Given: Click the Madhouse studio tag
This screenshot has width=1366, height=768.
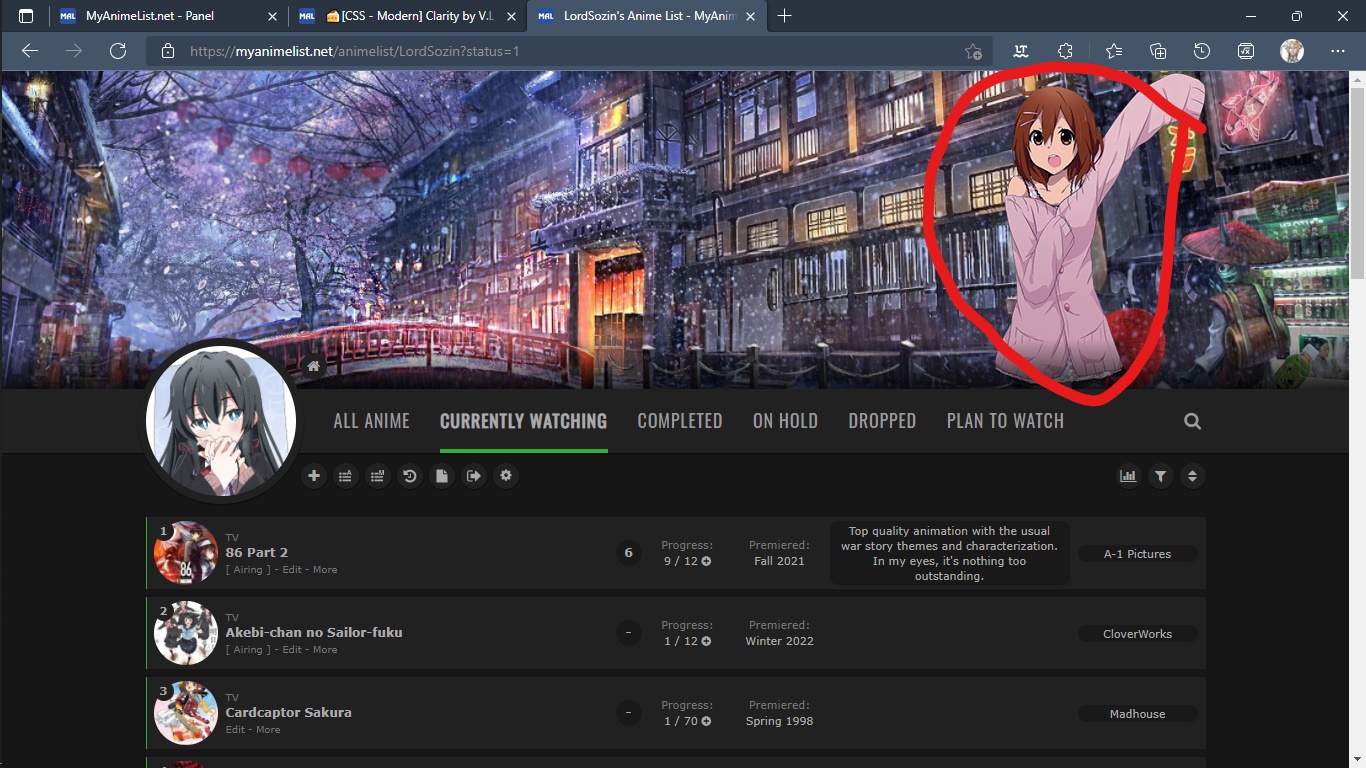Looking at the screenshot, I should click(1137, 714).
